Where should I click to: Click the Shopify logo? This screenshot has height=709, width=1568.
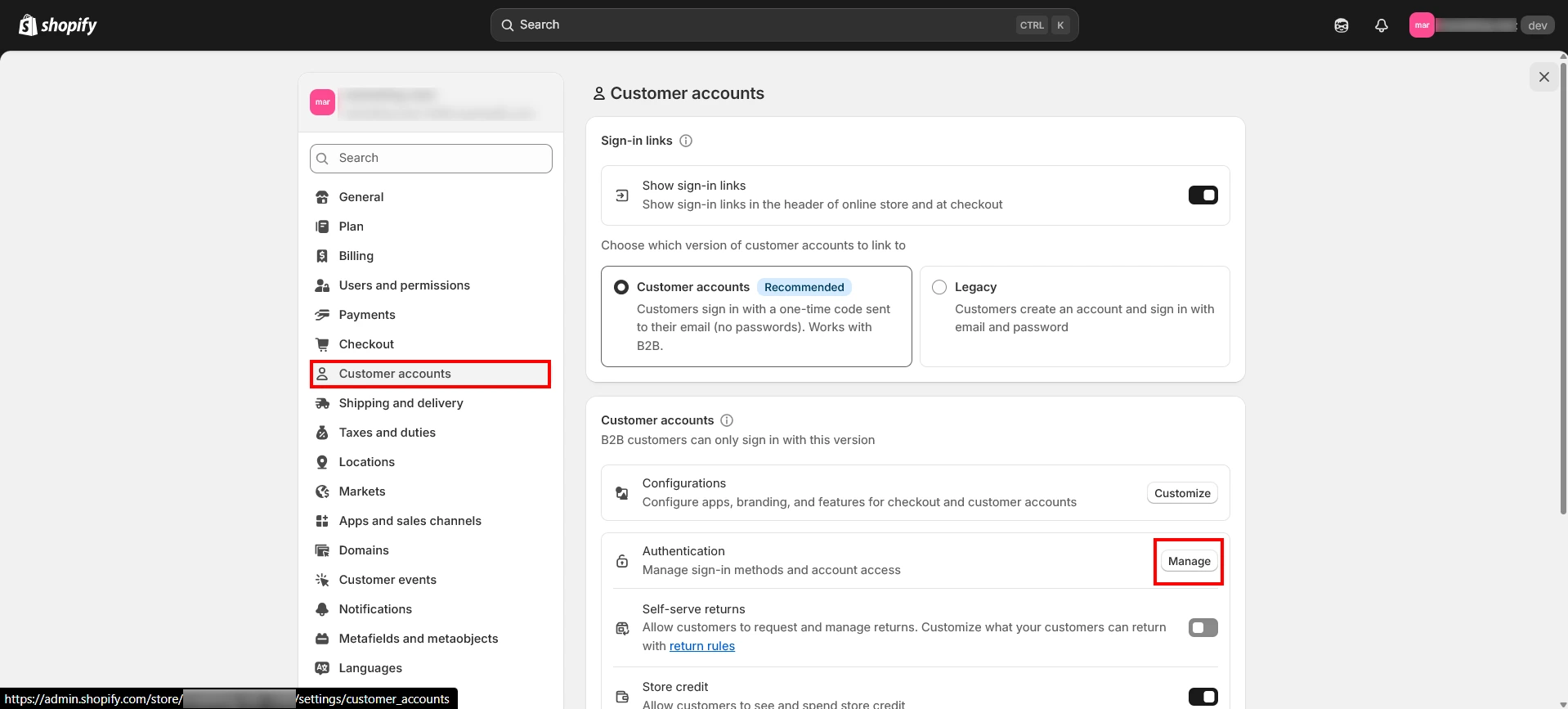click(x=57, y=25)
